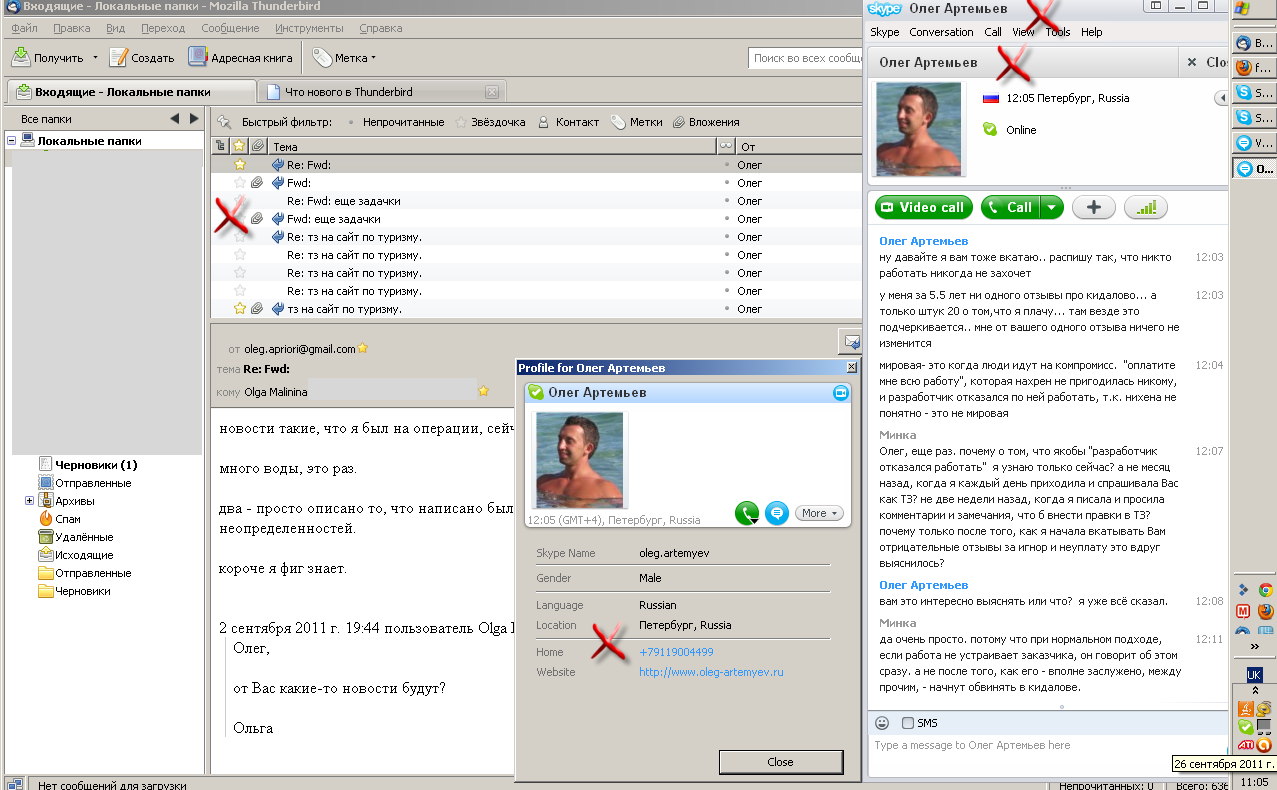Click the call quality signal bars icon
The width and height of the screenshot is (1277, 790).
click(1146, 207)
